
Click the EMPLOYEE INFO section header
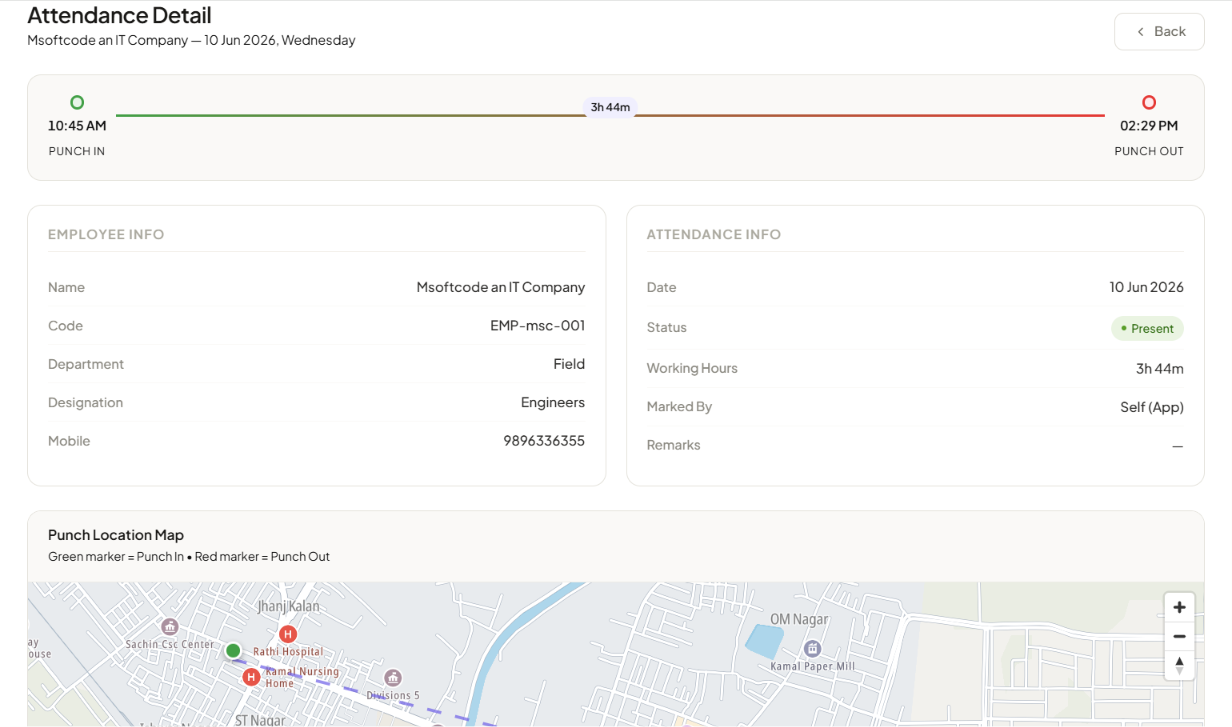(x=106, y=234)
